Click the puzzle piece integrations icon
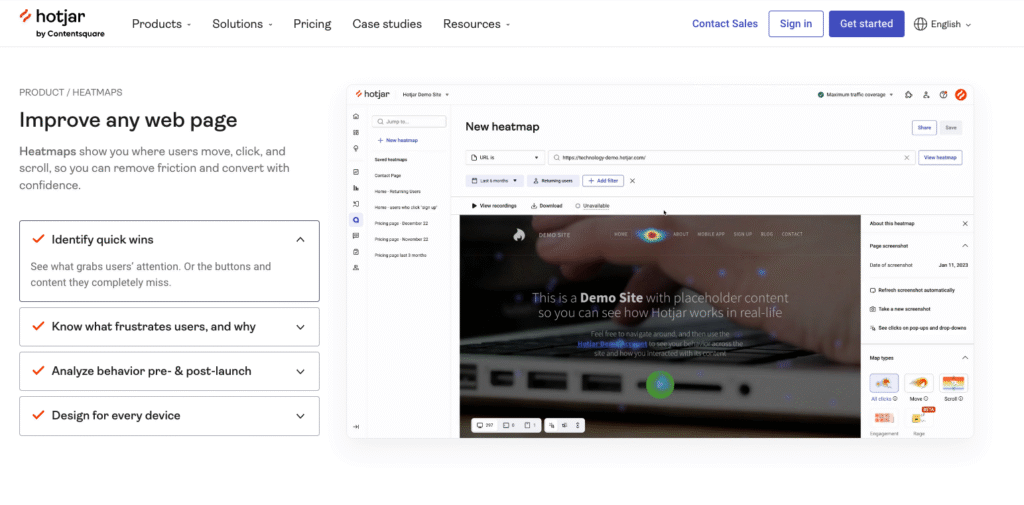The image size is (1024, 505). (x=908, y=95)
